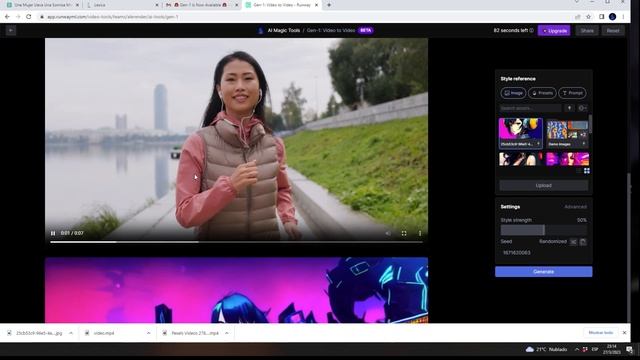Click the video progress bar
This screenshot has height=360, width=640.
(x=236, y=242)
